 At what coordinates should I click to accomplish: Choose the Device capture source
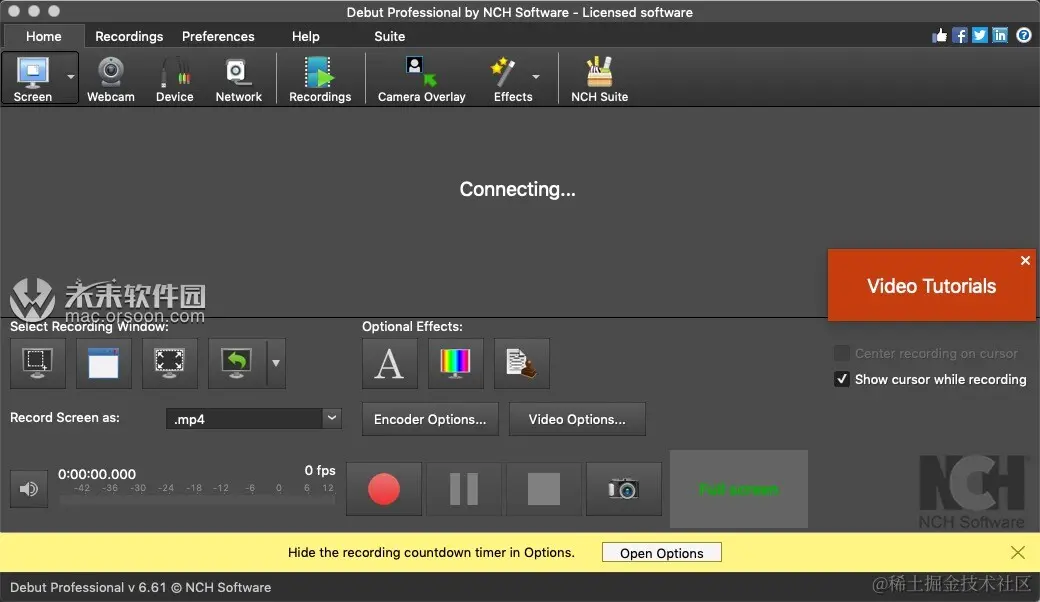coord(174,79)
